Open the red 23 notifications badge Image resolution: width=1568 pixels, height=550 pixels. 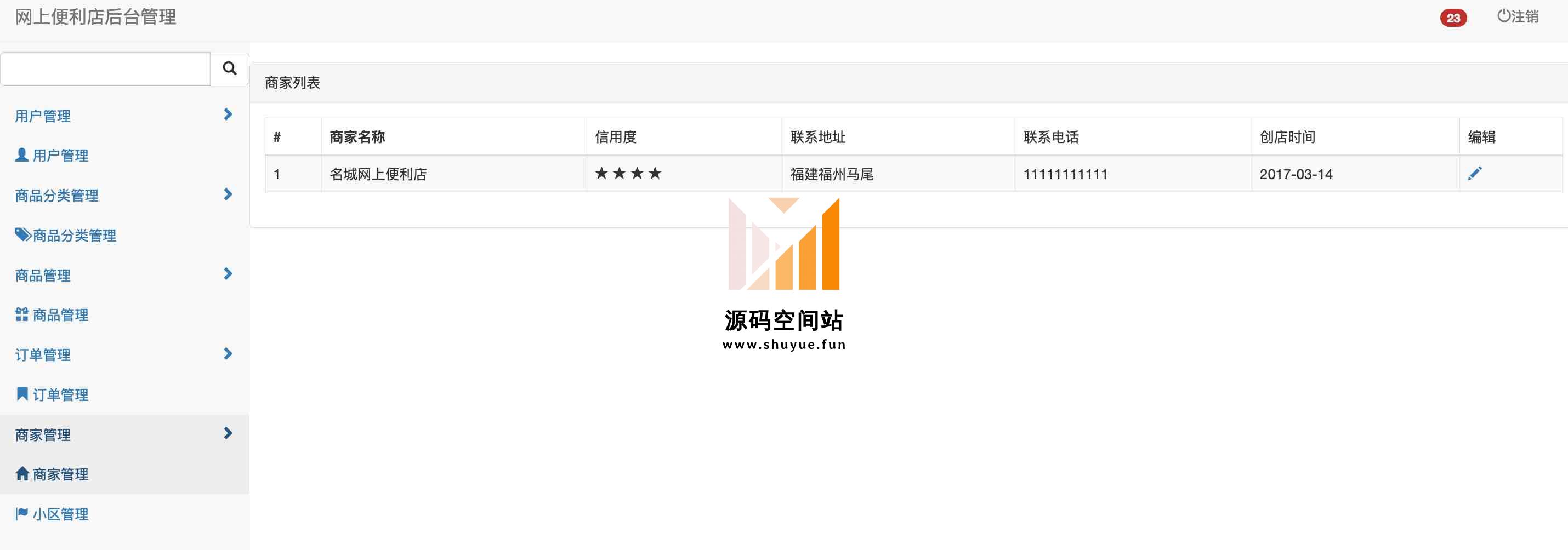(x=1453, y=18)
